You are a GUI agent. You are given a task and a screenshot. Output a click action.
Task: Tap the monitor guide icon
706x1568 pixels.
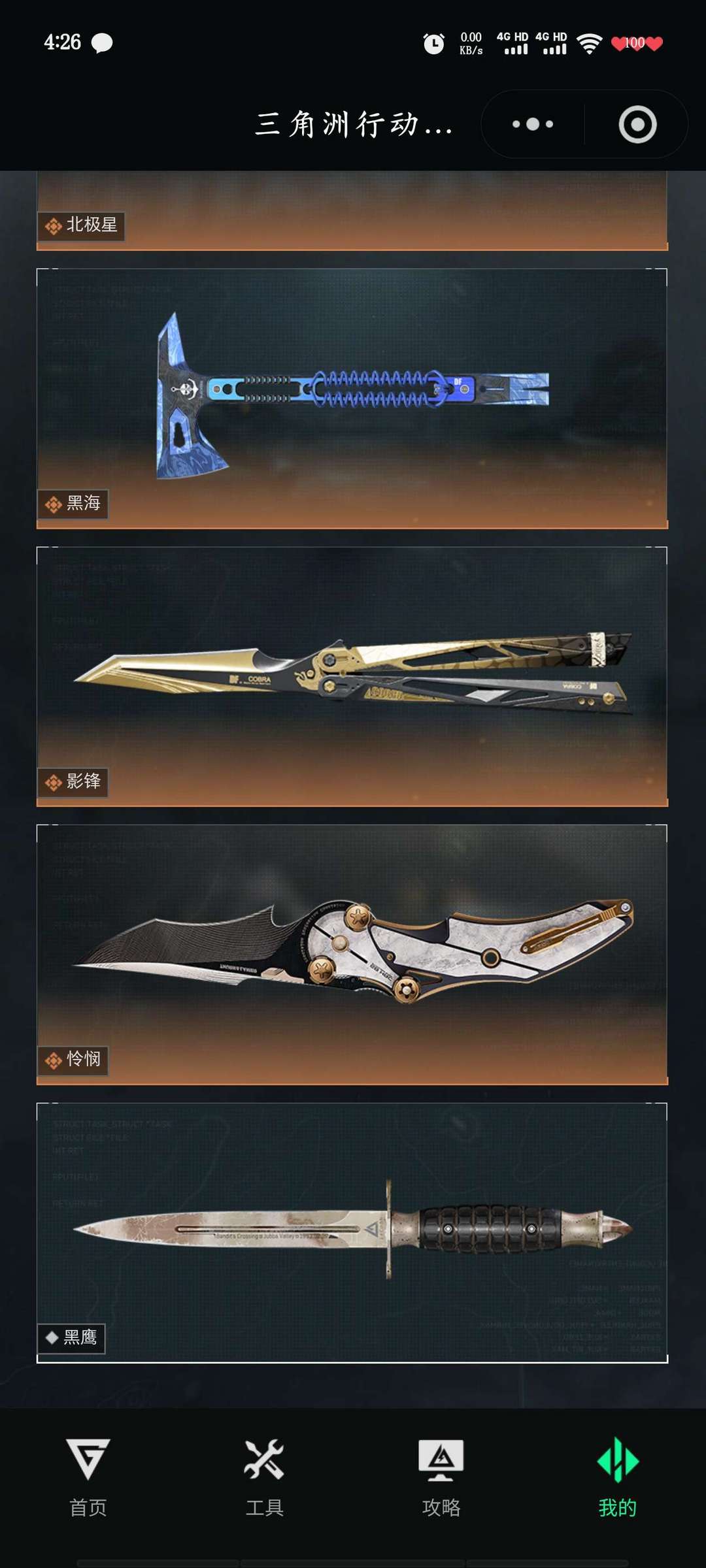click(x=441, y=1460)
